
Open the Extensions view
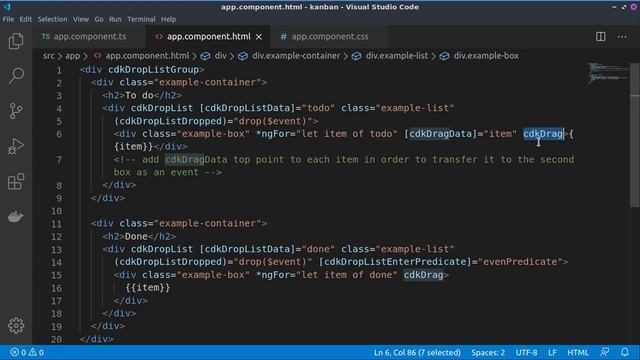click(16, 182)
